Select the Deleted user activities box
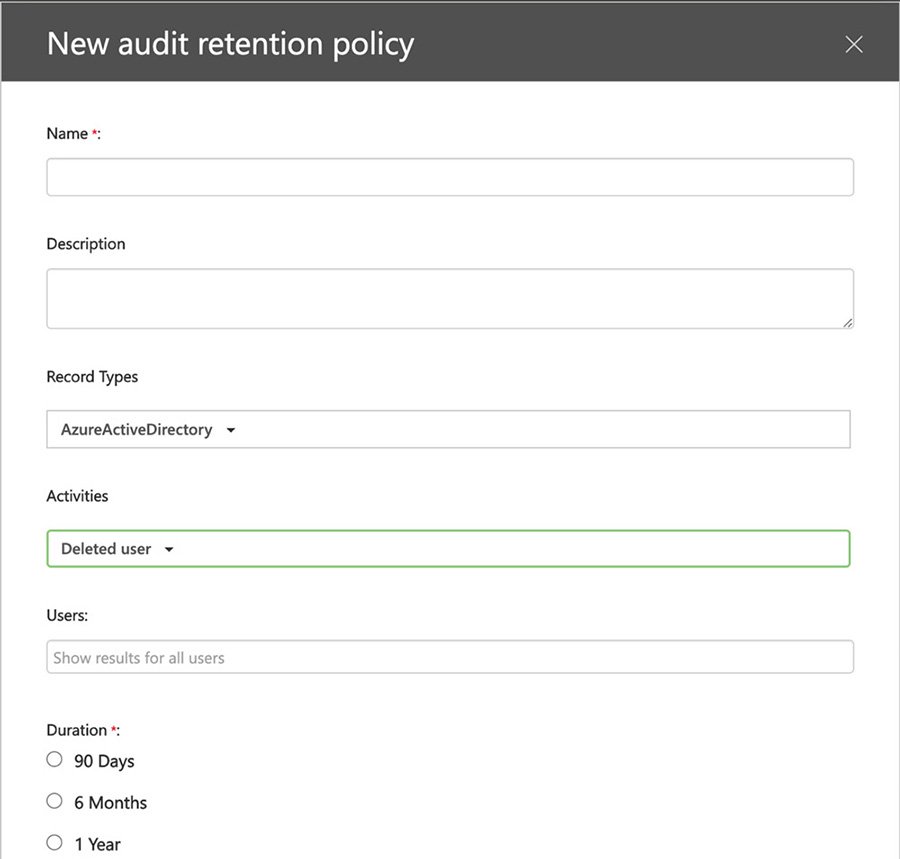Screen dimensions: 900x859 pos(450,548)
